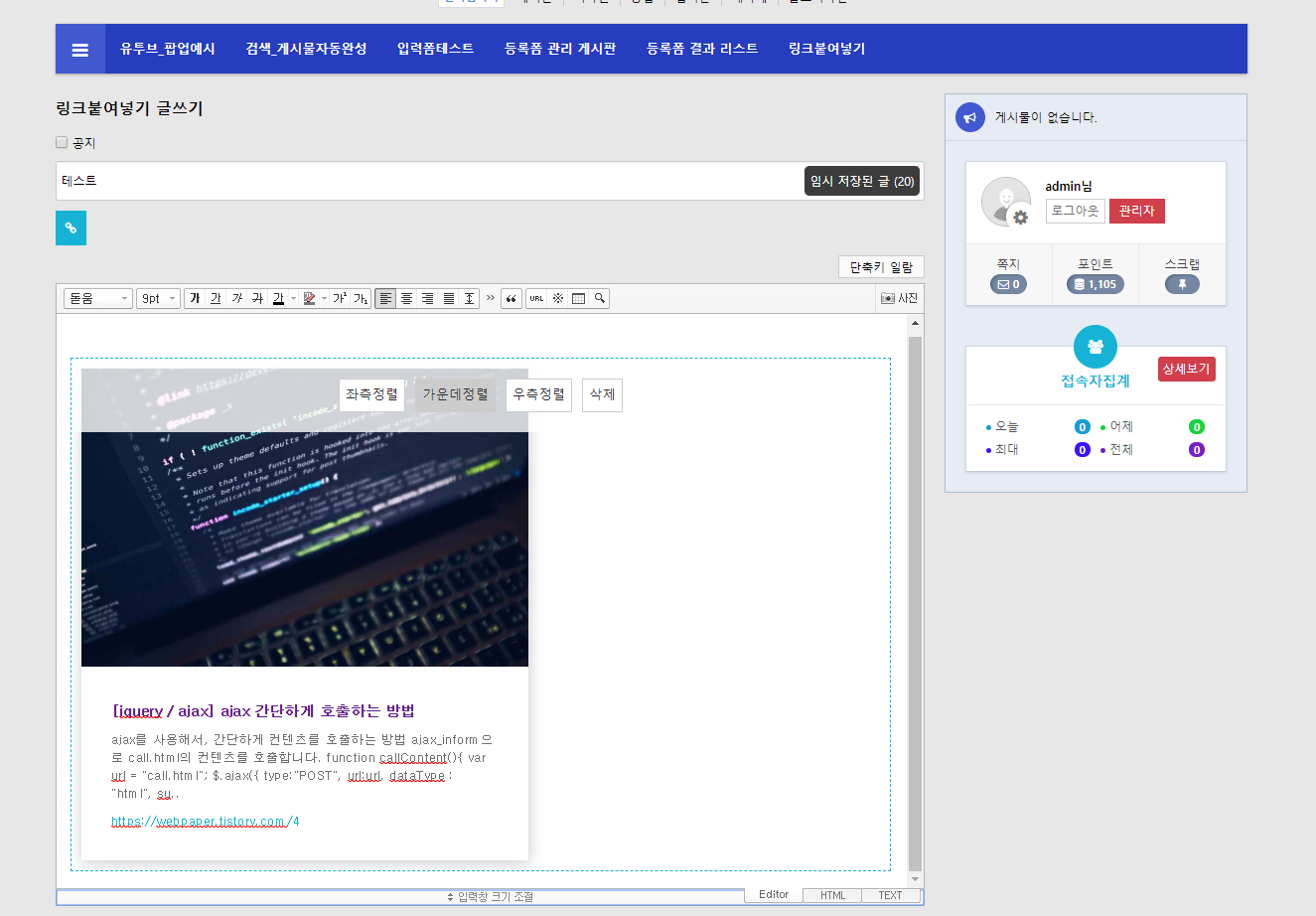Click the blockquote icon in editor toolbar
The height and width of the screenshot is (916, 1316).
[512, 298]
